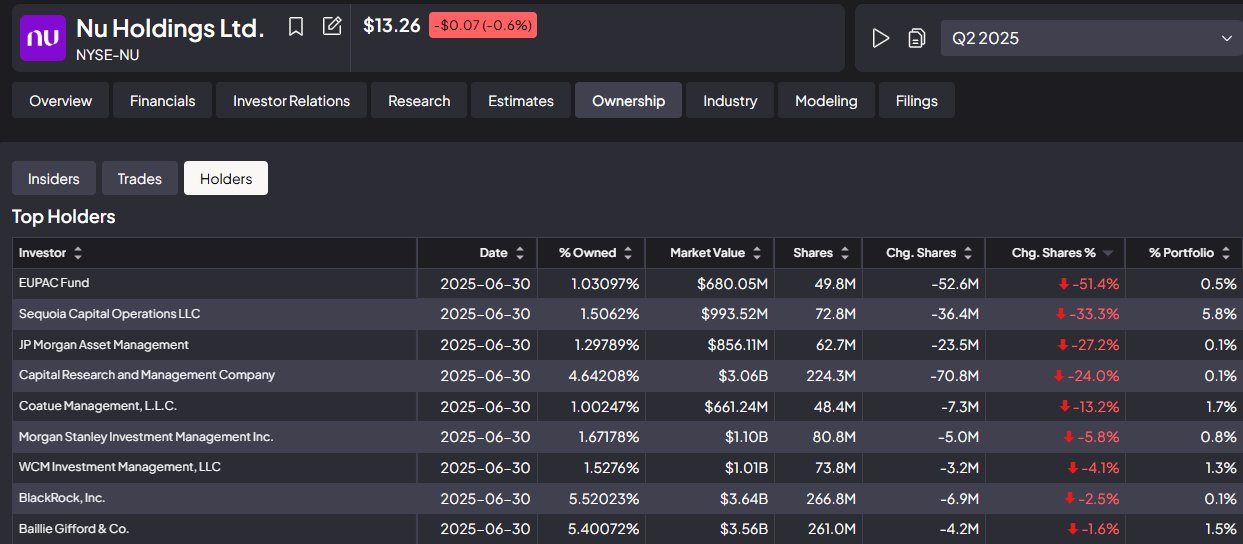This screenshot has height=544, width=1243.
Task: Click the $993.52M market value cell
Action: tap(733, 314)
